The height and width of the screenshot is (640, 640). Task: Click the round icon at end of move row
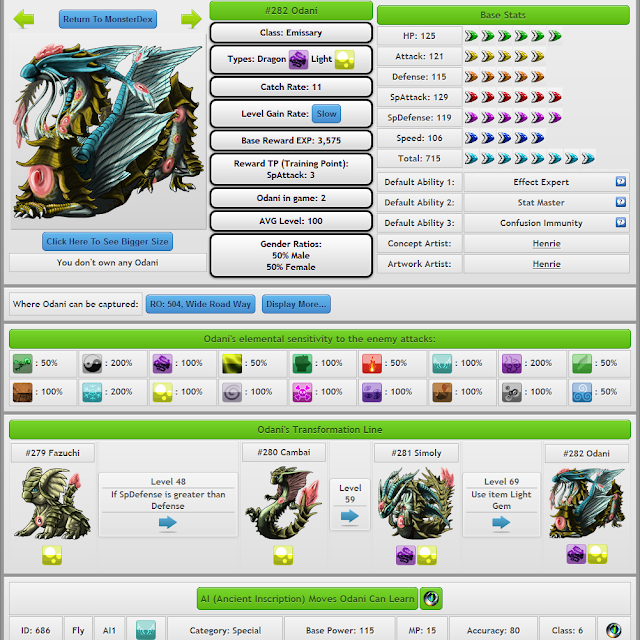[x=613, y=630]
